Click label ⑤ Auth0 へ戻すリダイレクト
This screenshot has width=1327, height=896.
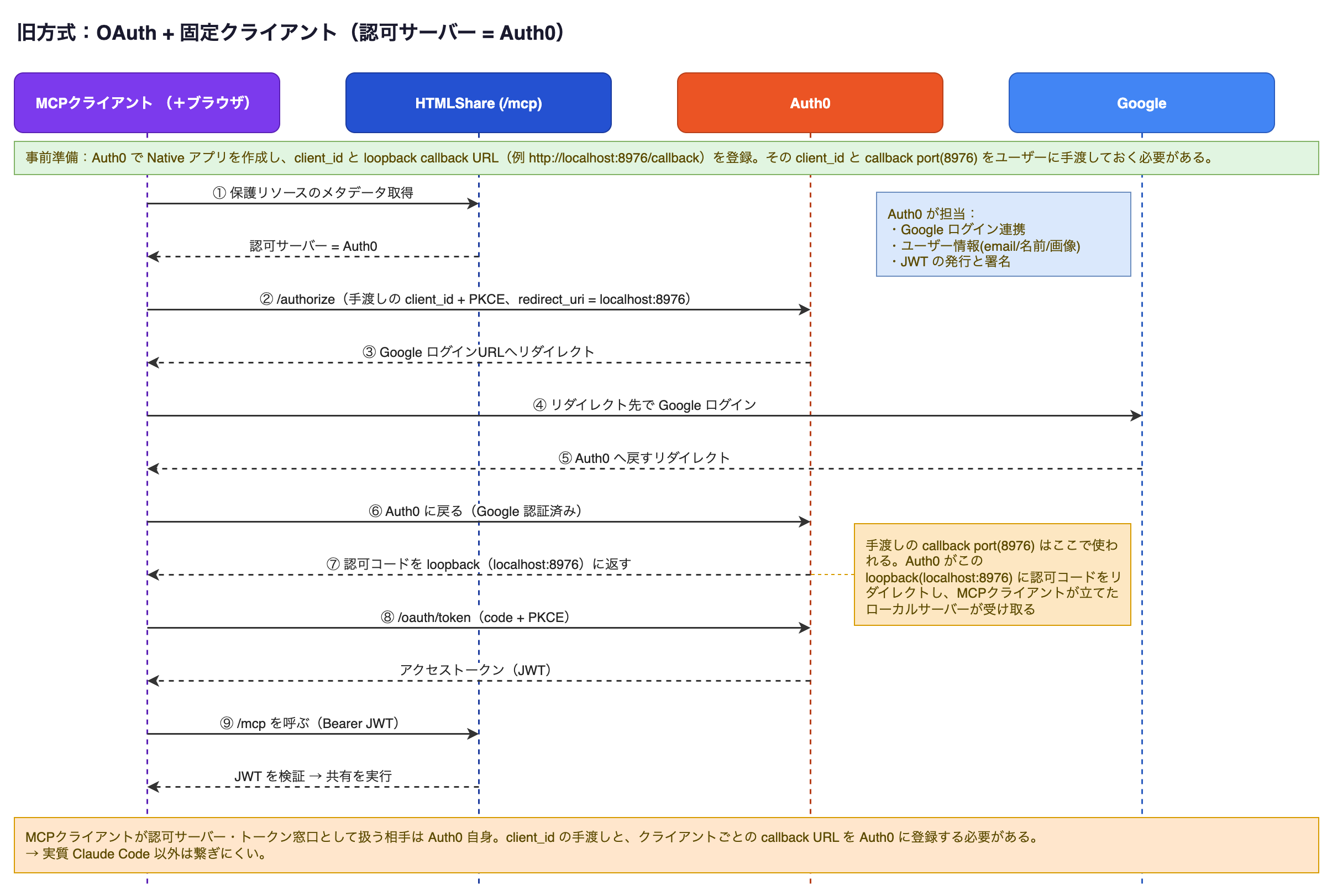(x=644, y=458)
